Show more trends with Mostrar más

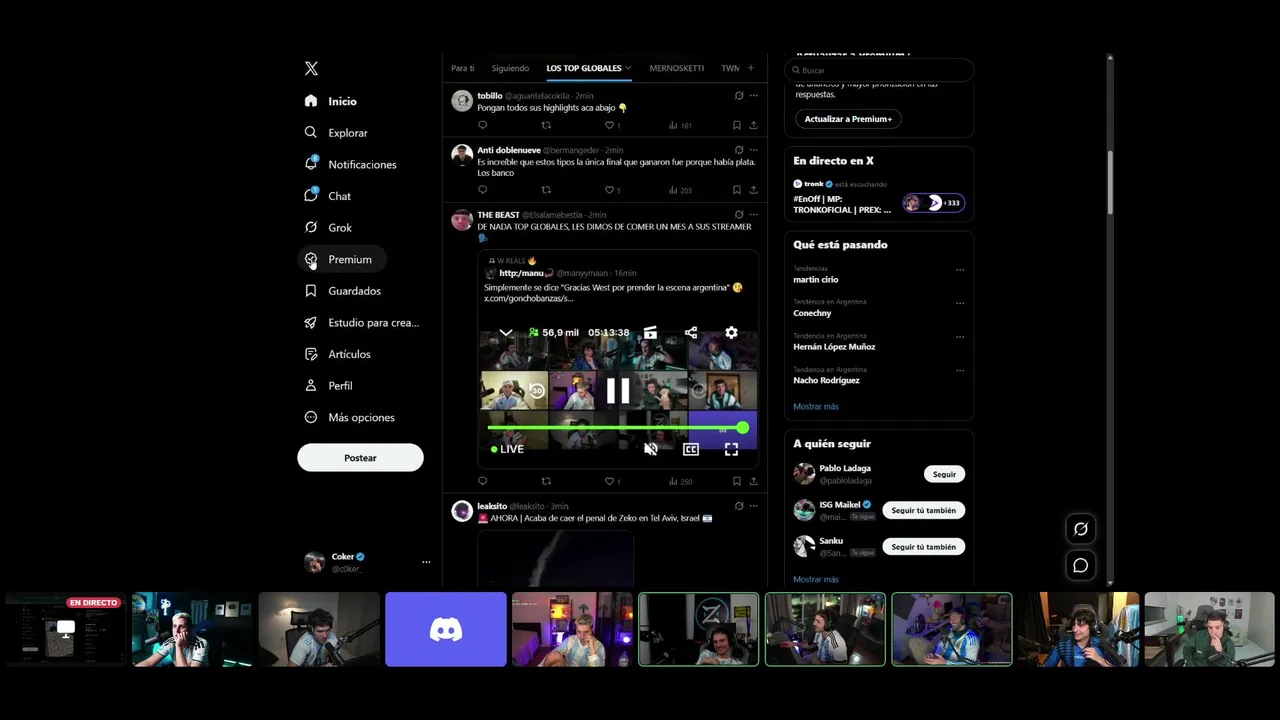coord(816,407)
